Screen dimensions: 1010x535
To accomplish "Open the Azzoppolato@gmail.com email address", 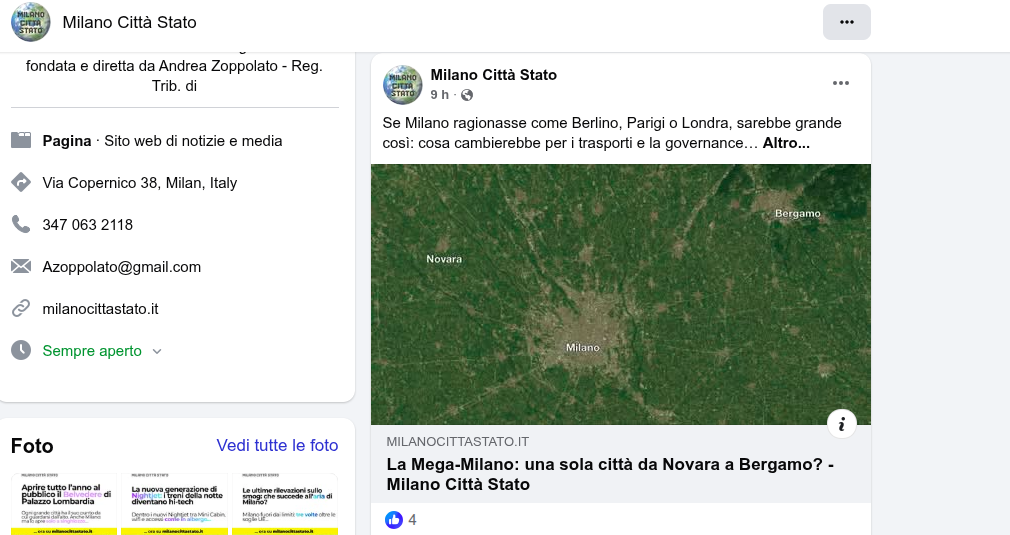I will point(121,267).
